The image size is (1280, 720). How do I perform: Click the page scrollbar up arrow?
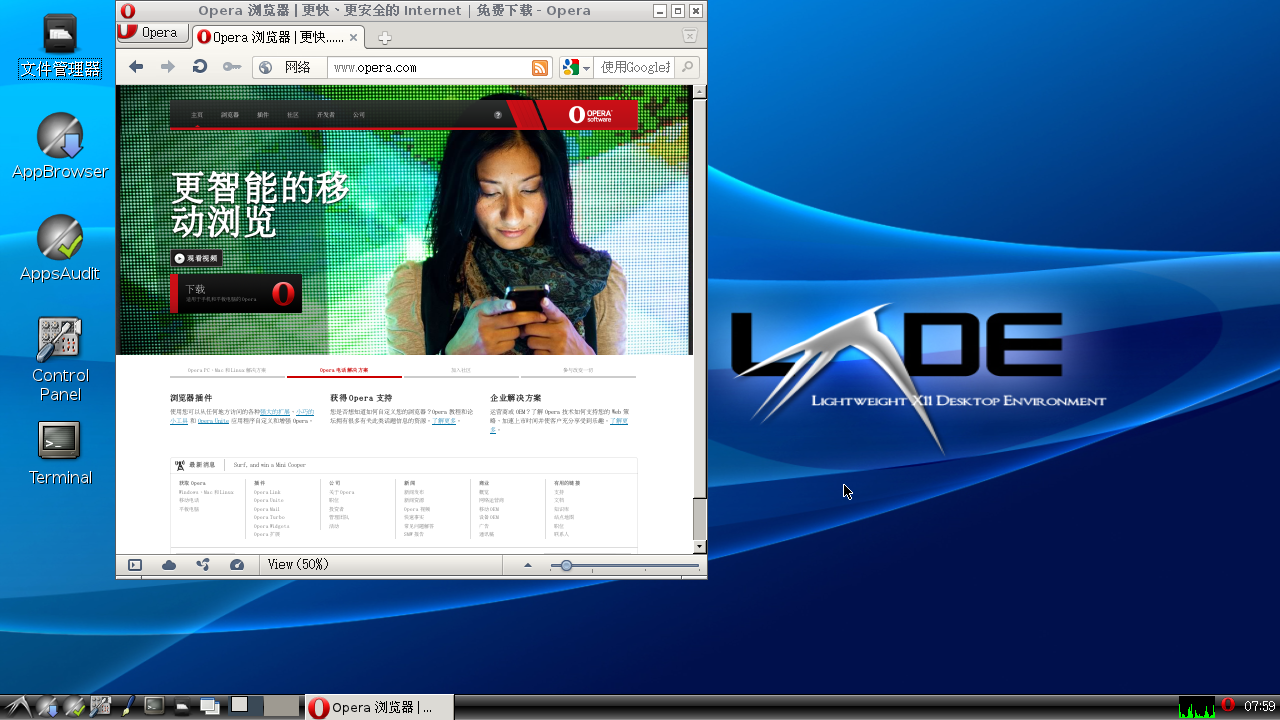700,91
